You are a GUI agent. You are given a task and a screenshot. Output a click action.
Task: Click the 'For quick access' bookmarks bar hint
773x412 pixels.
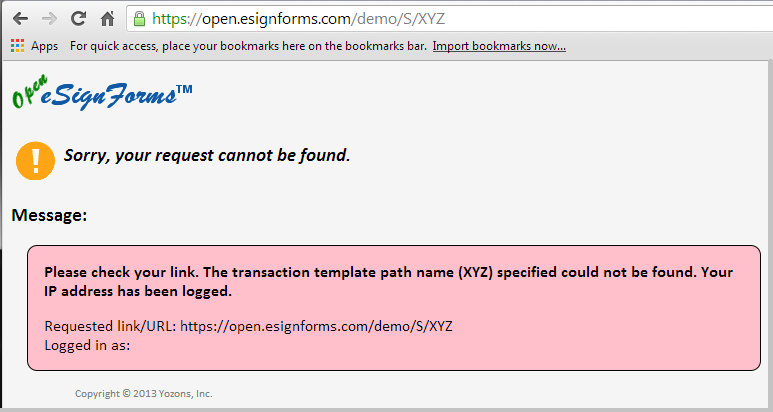click(248, 46)
